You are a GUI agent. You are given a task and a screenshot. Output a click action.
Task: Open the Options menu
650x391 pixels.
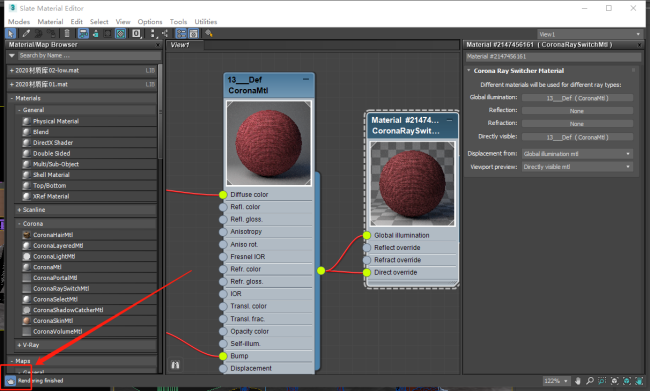coord(150,22)
